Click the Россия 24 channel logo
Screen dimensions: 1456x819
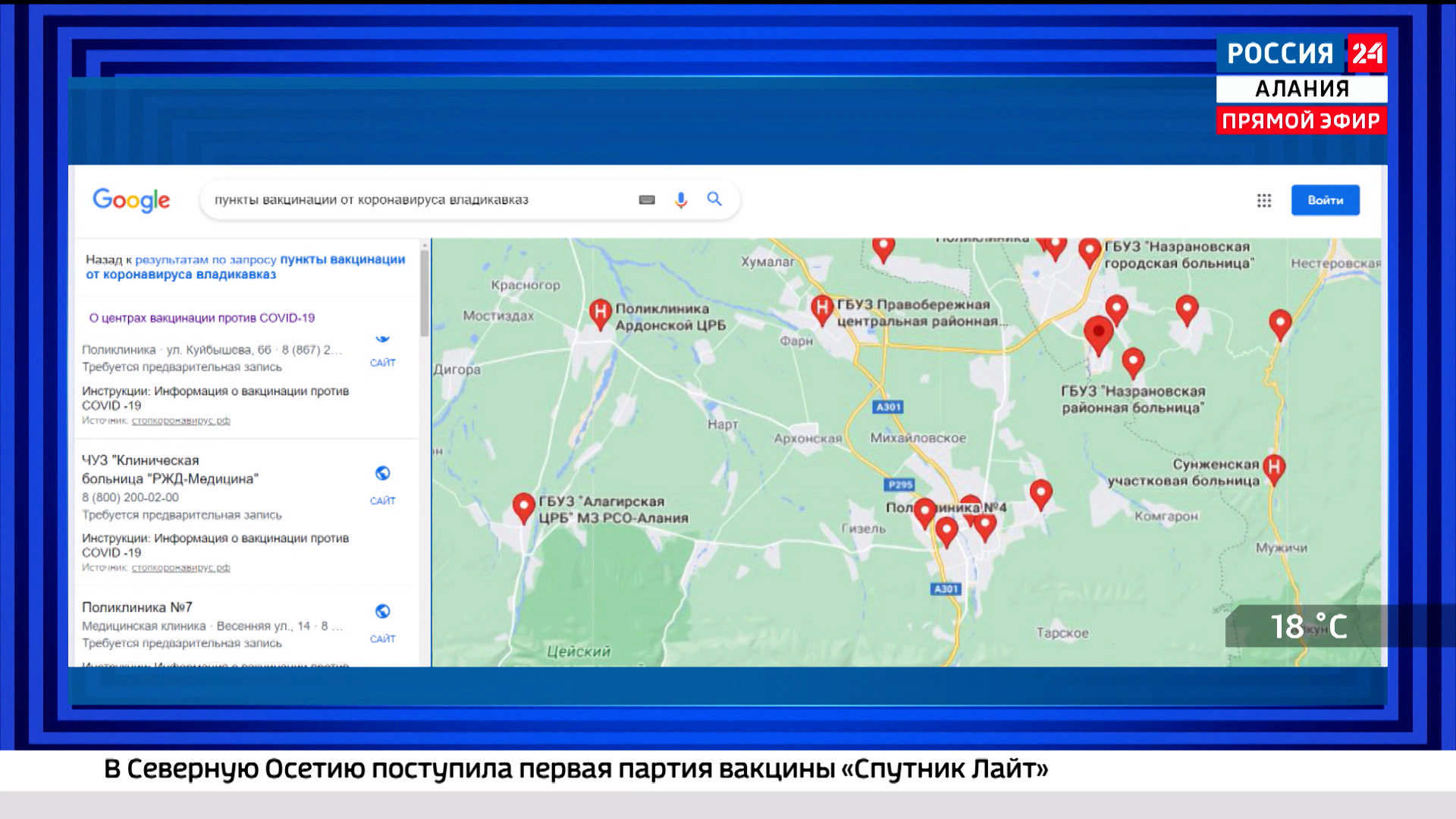(1302, 53)
